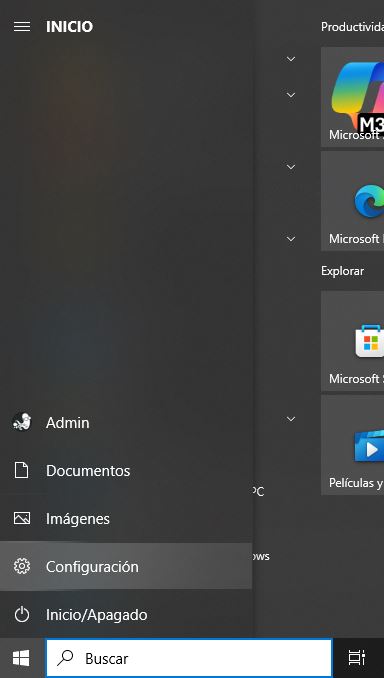Select the Productividad group header
This screenshot has width=384, height=678.
coord(352,27)
